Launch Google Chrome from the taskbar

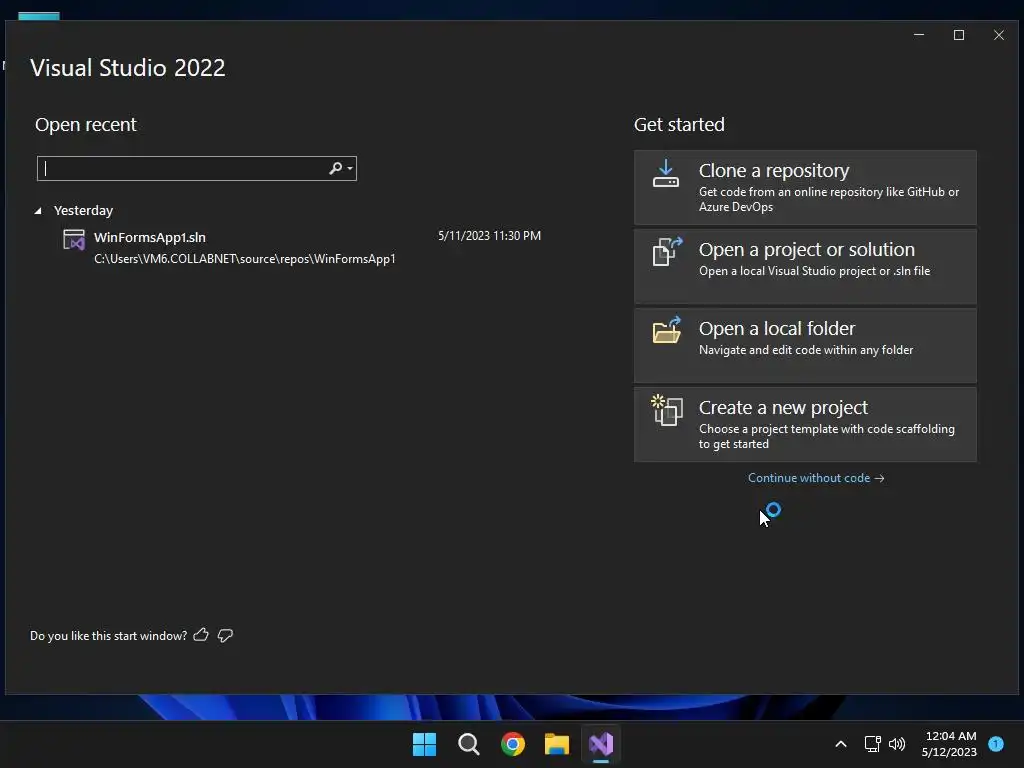[x=513, y=744]
